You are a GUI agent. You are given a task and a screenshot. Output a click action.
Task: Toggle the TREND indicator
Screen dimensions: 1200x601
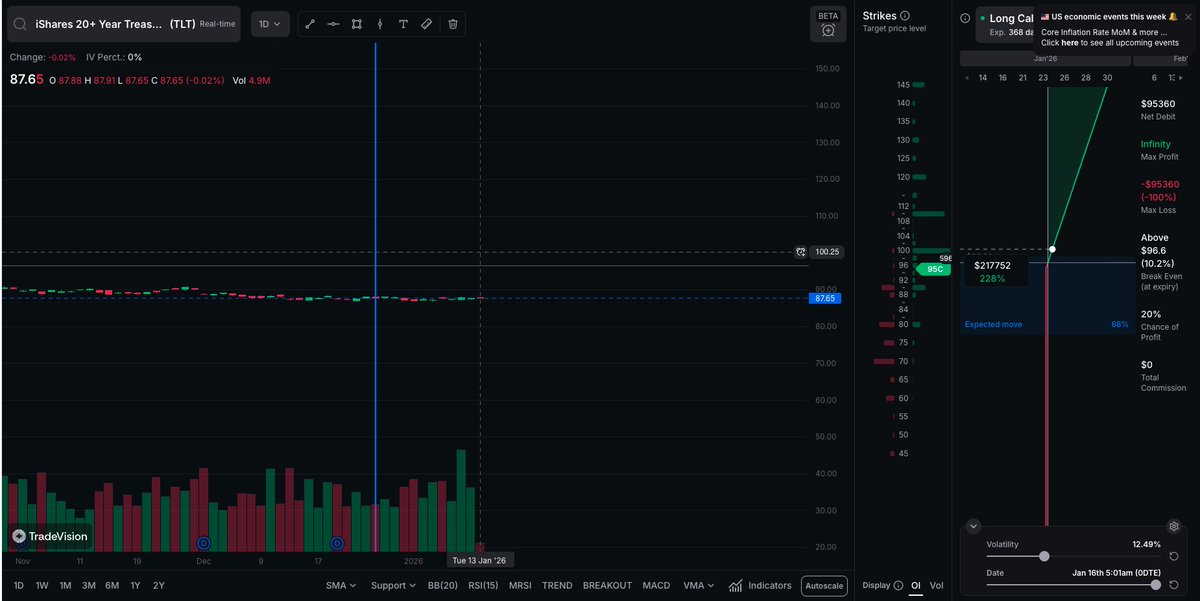(557, 586)
